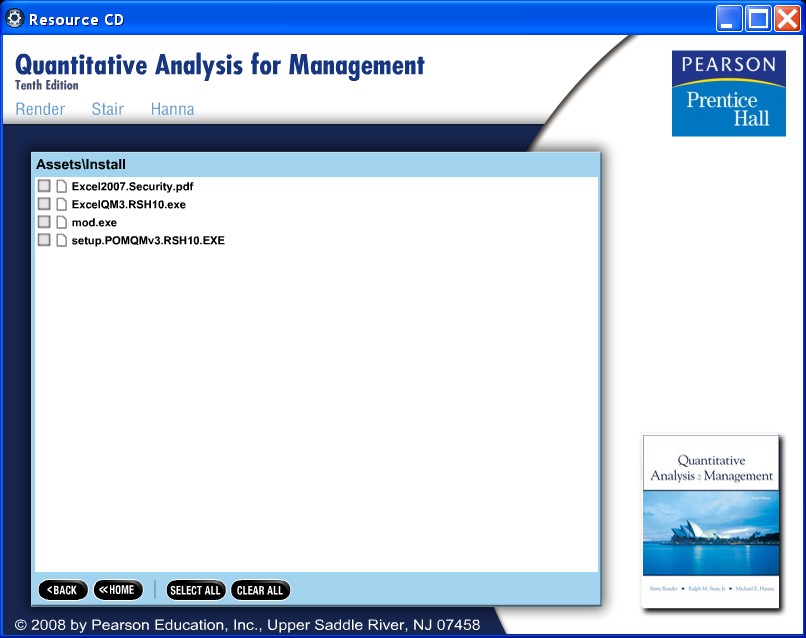Select the mod.exe file name
The height and width of the screenshot is (638, 806).
tap(94, 223)
